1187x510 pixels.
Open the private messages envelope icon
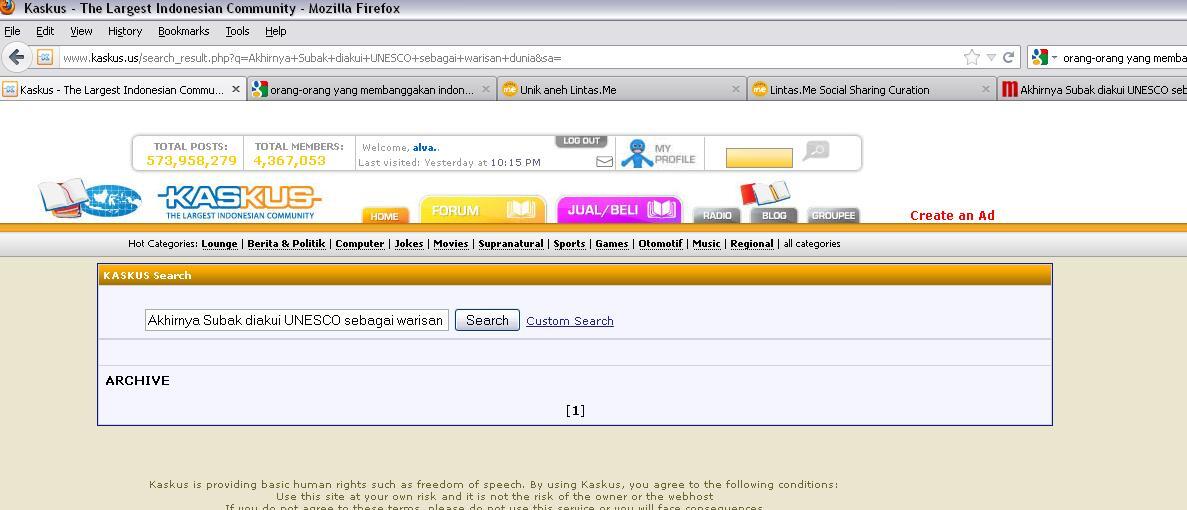[604, 161]
